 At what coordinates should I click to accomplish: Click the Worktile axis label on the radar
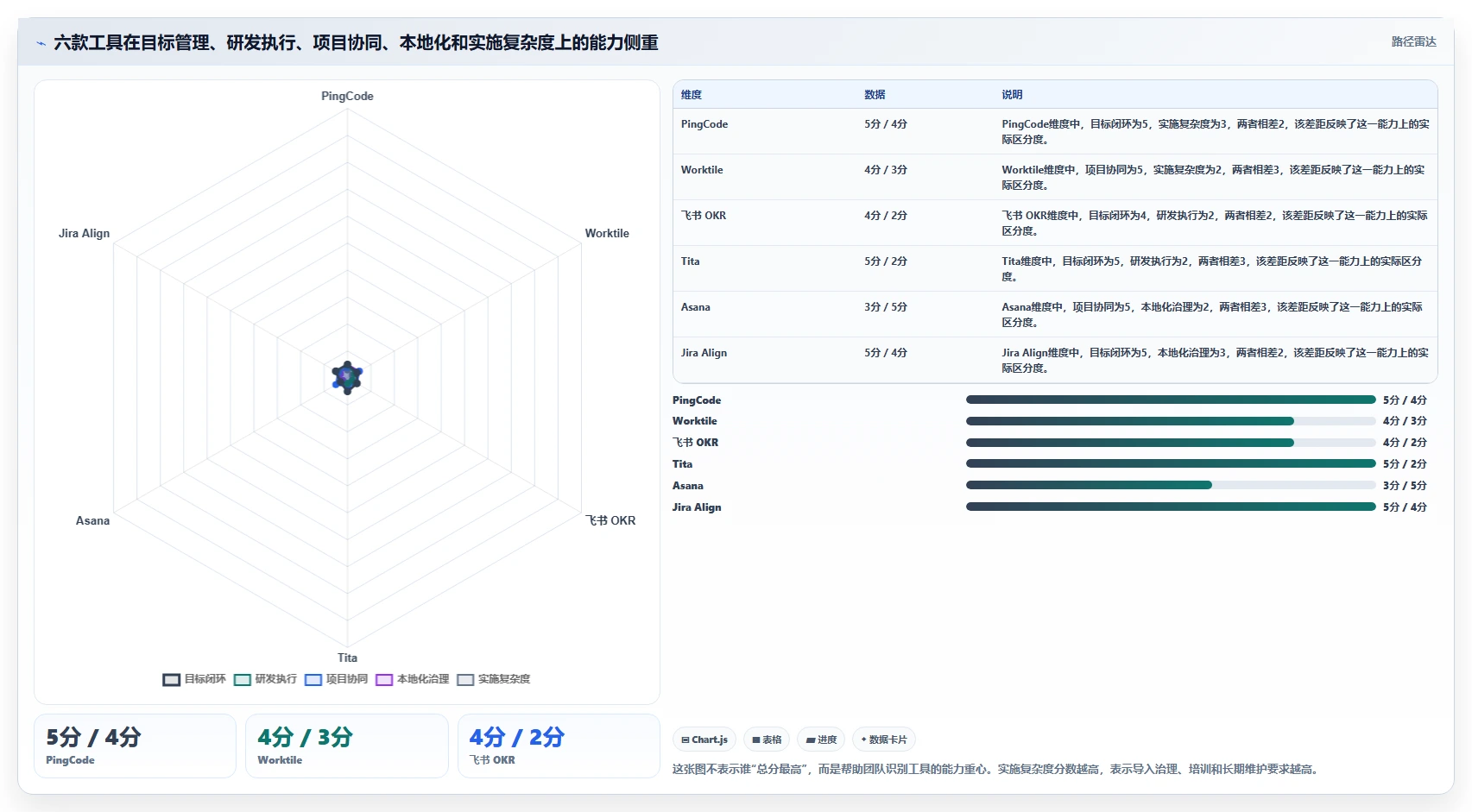click(607, 233)
